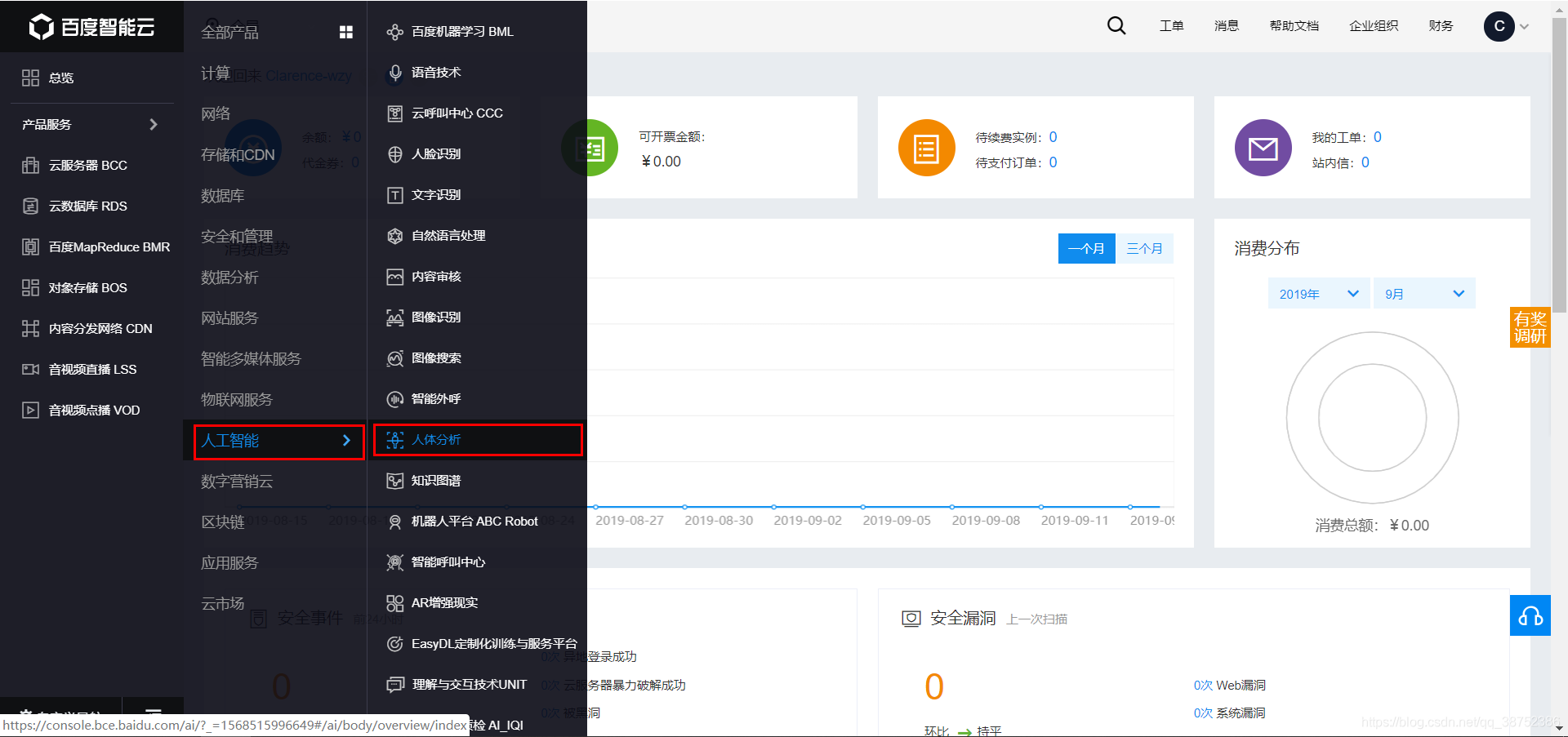
Task: Open 内容分发网络 CDN
Action: [x=87, y=328]
